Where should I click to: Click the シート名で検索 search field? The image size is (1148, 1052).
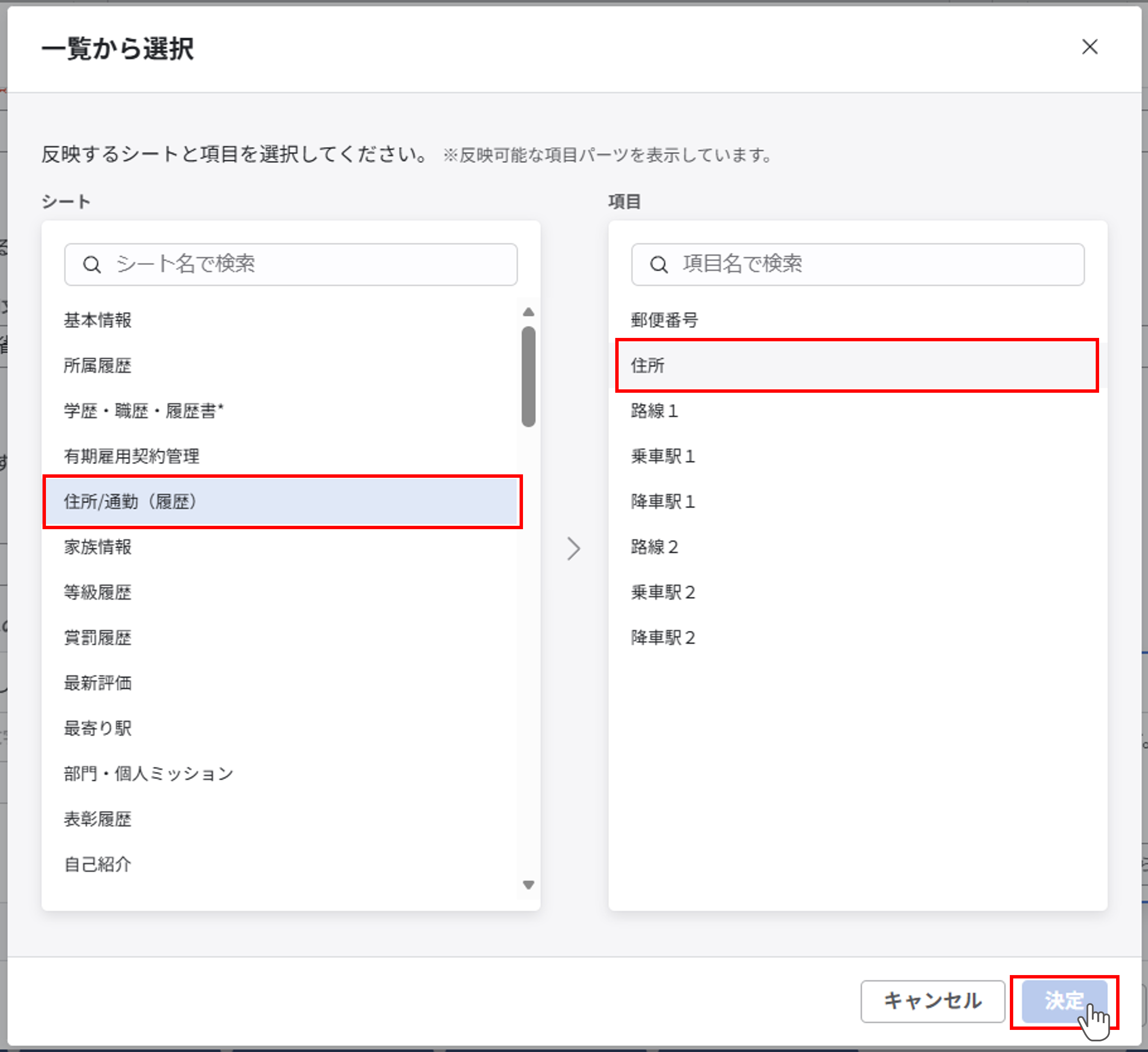pos(285,264)
